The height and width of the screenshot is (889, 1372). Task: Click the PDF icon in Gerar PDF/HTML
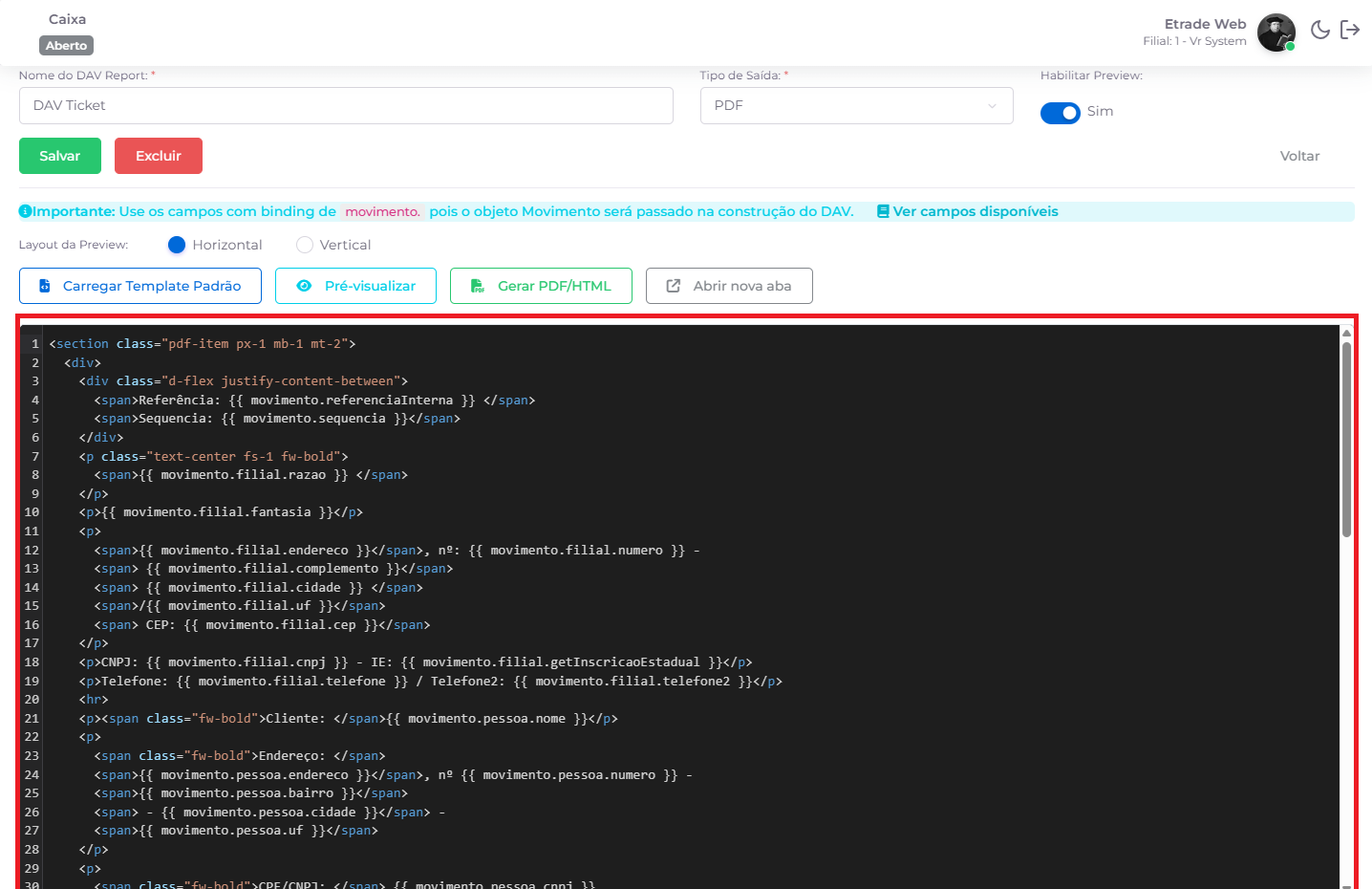pos(478,286)
